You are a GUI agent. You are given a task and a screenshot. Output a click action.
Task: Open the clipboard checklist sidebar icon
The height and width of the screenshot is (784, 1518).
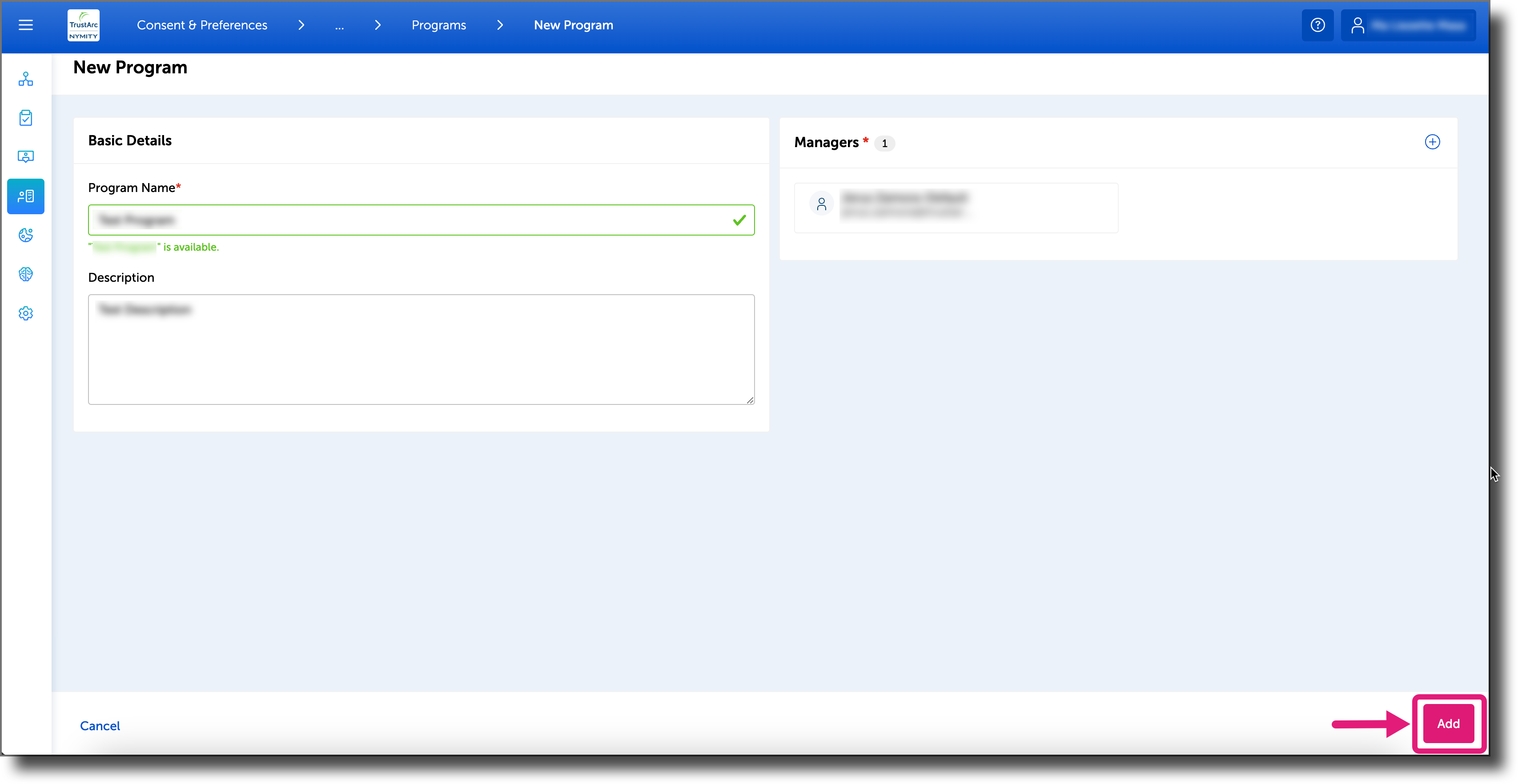[x=26, y=118]
